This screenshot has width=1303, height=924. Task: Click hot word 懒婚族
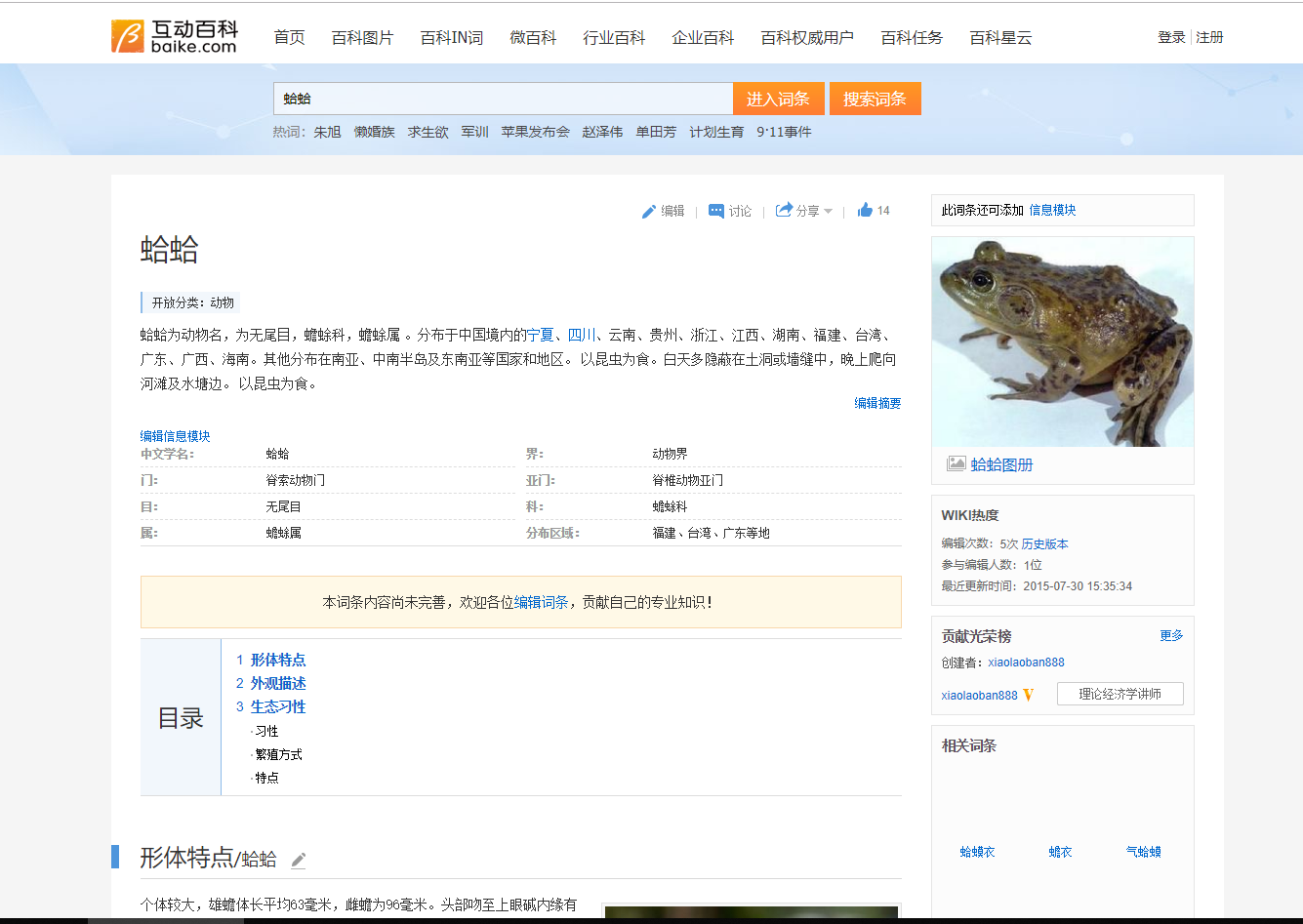(x=375, y=132)
